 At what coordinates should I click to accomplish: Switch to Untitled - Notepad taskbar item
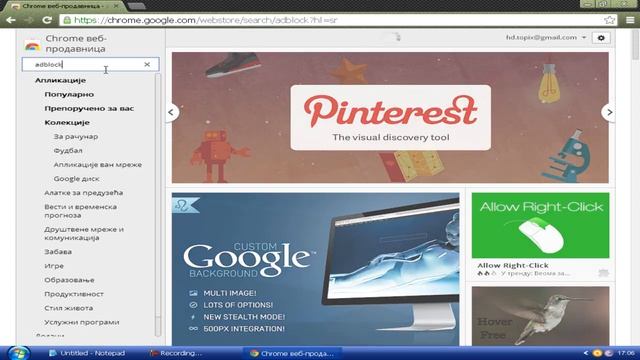click(x=87, y=353)
